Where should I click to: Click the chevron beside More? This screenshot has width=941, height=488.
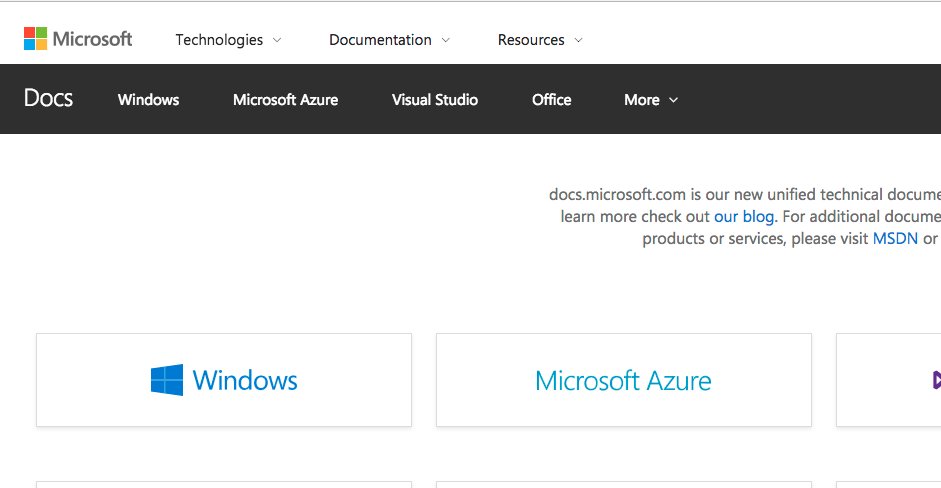coord(673,100)
